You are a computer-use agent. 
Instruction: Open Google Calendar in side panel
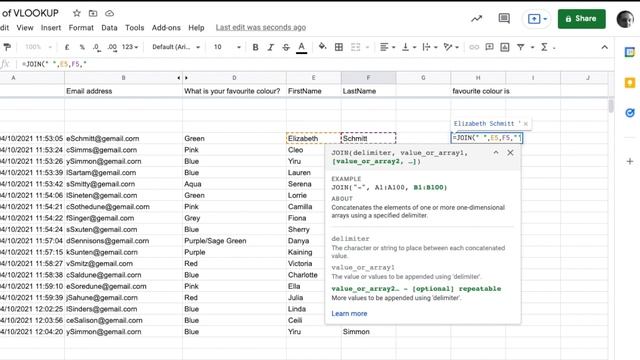pos(629,52)
